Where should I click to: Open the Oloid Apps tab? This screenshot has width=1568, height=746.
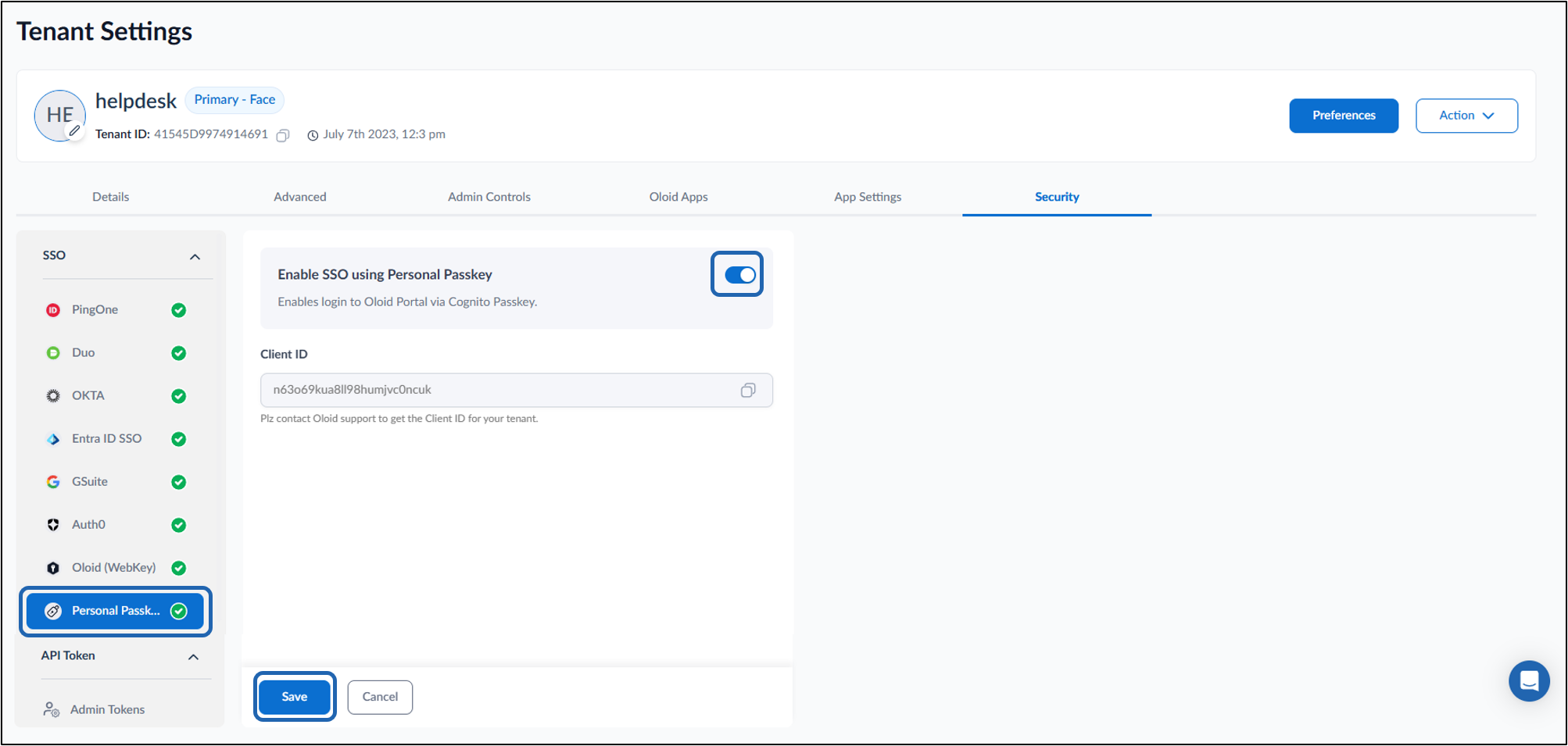pyautogui.click(x=678, y=197)
